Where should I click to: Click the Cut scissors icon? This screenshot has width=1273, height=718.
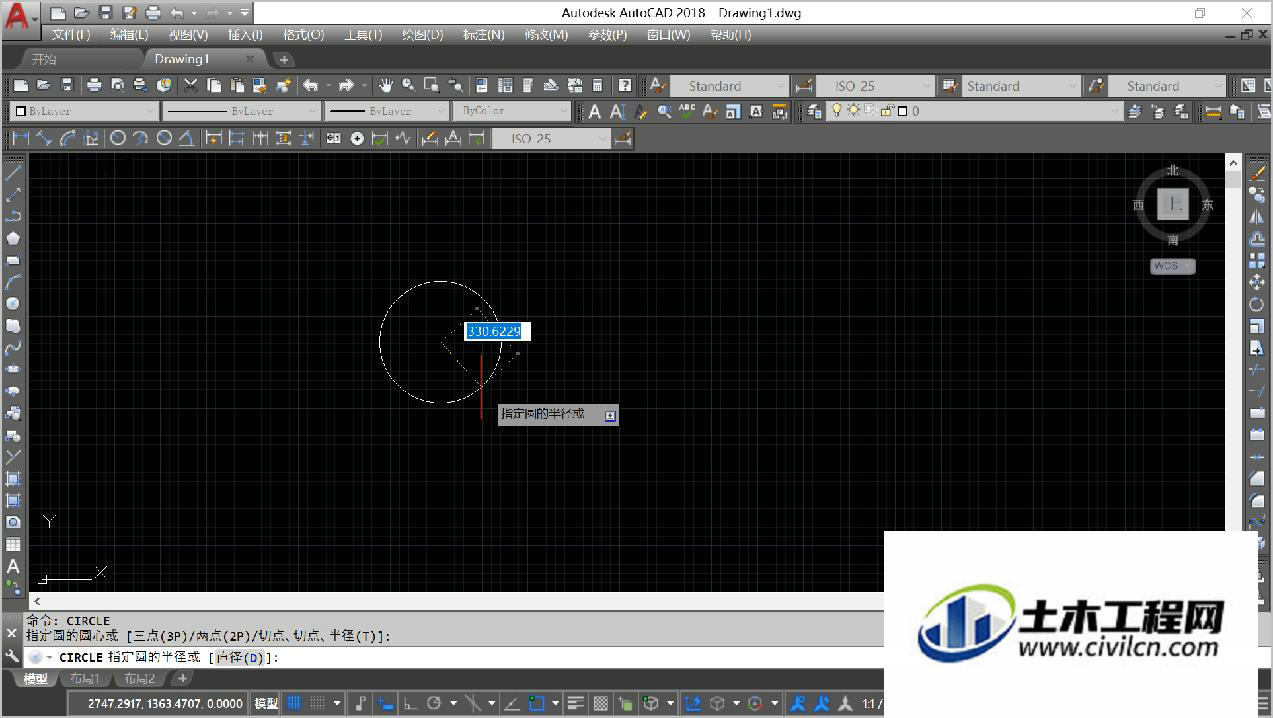[x=190, y=86]
